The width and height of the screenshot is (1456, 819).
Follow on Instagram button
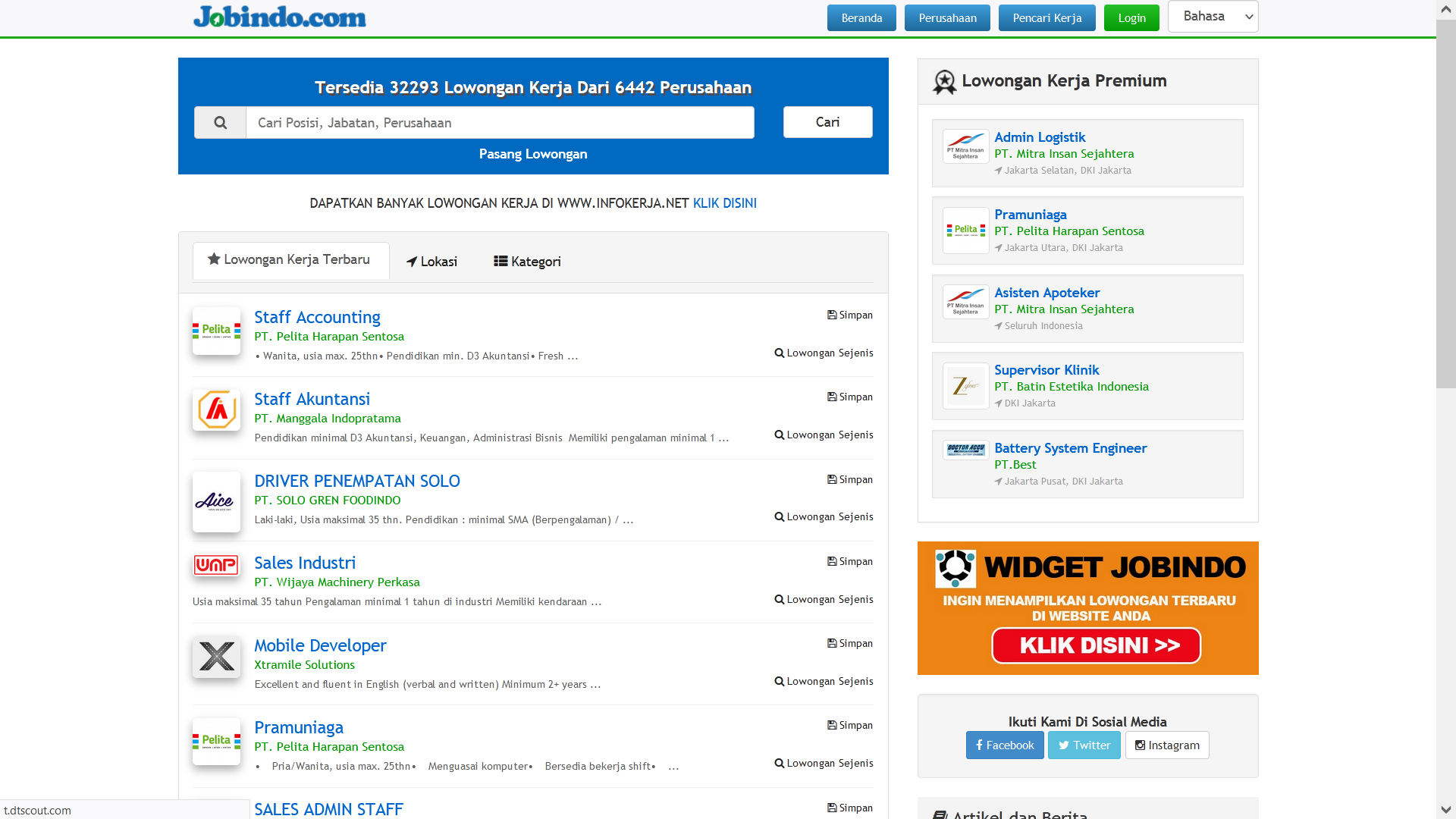[x=1167, y=745]
